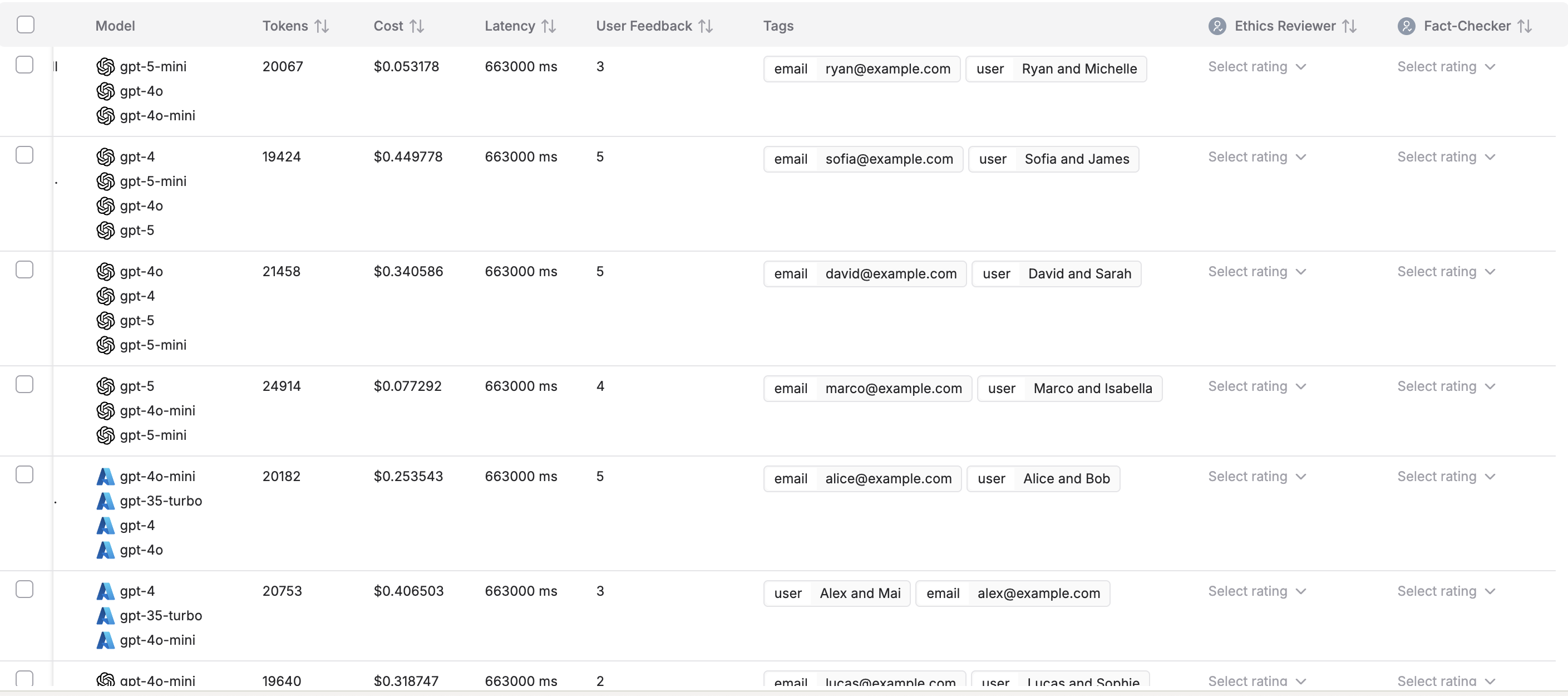Open Select rating for Ethics Reviewer on first row
Screen dimensions: 1568x696
pos(1257,66)
